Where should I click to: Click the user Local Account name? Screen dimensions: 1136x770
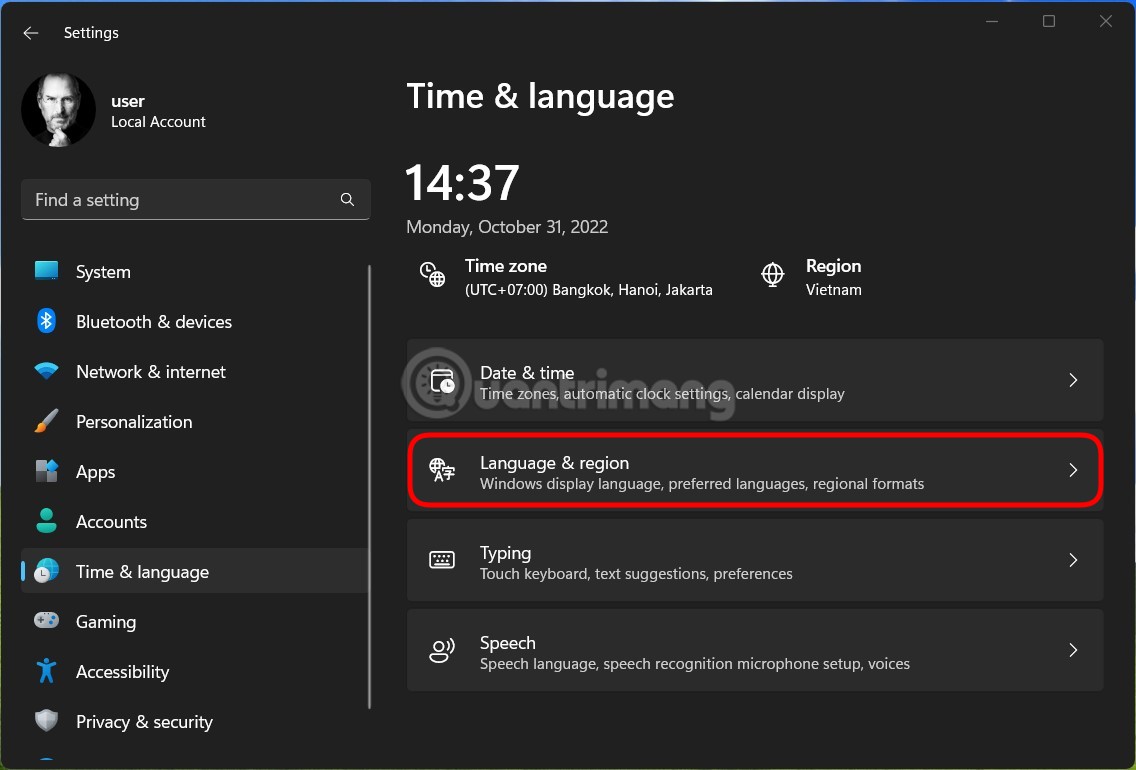[x=158, y=111]
